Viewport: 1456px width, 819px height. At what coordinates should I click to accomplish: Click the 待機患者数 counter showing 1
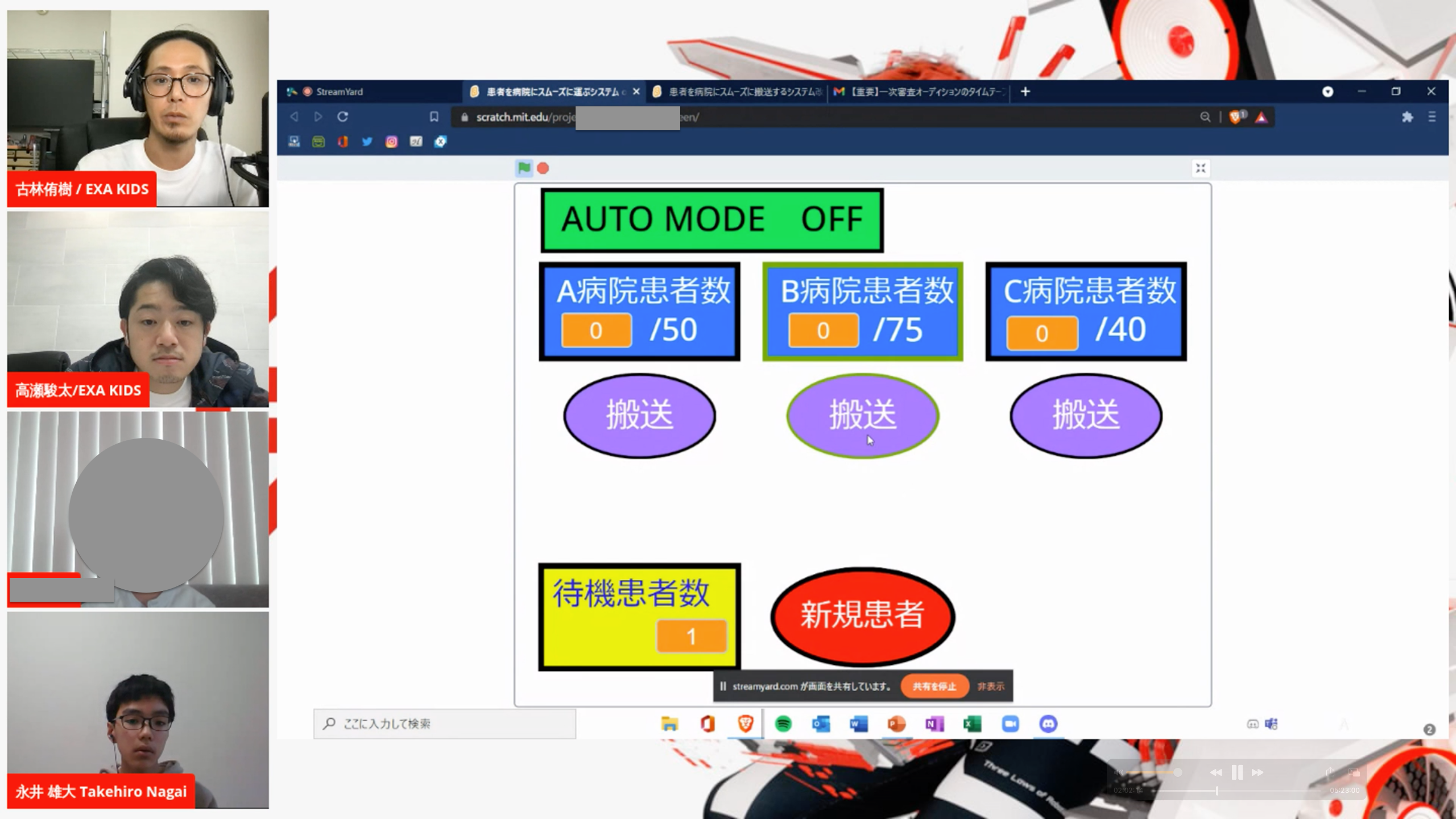pyautogui.click(x=692, y=636)
